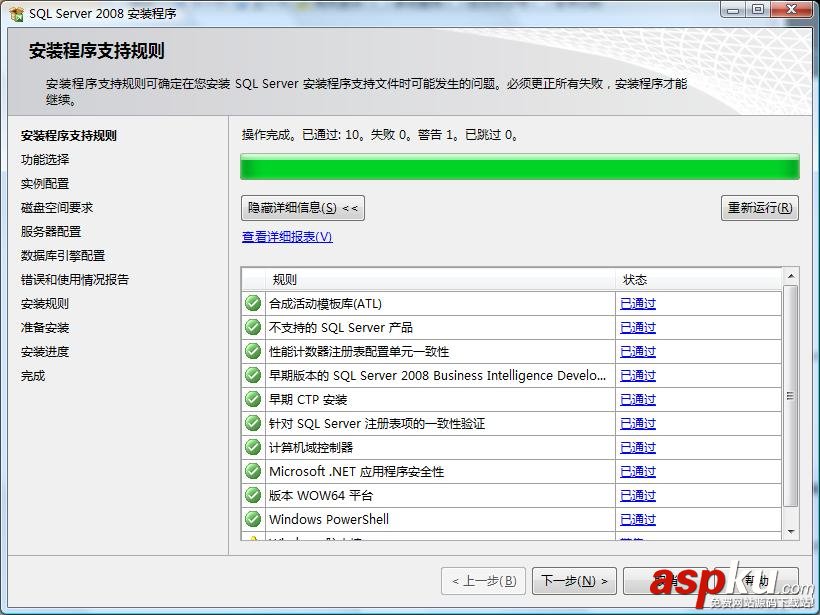Image resolution: width=820 pixels, height=615 pixels.
Task: Click green check icon for 合成活动模板库(ATL)
Action: 253,303
